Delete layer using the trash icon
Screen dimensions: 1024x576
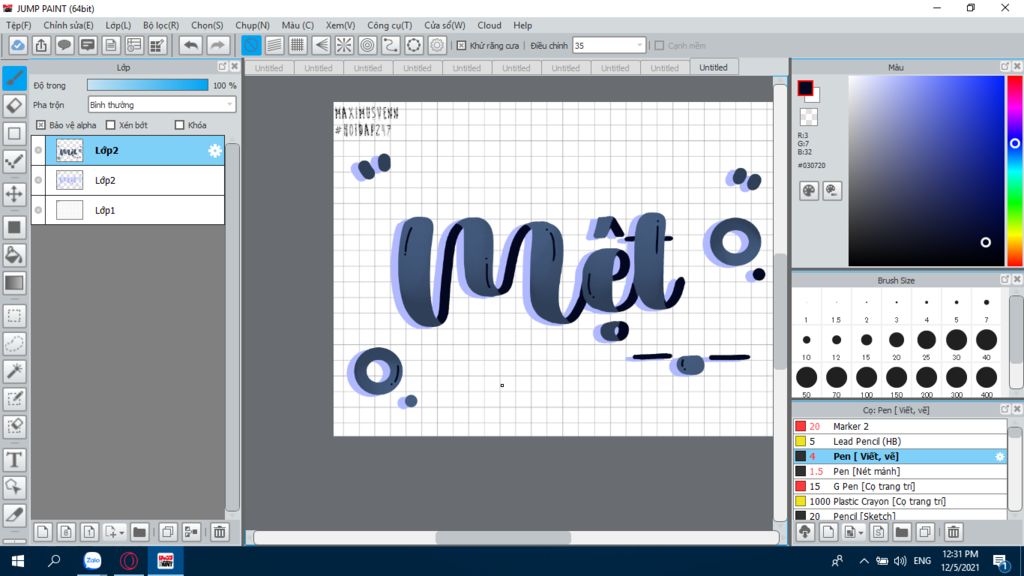point(220,532)
